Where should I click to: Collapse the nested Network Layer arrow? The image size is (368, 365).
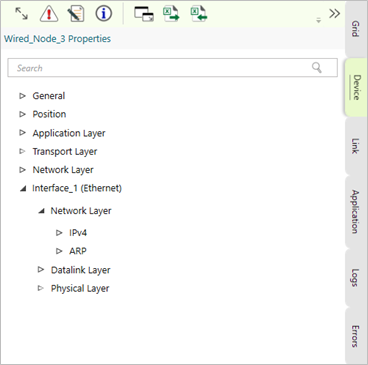click(41, 211)
